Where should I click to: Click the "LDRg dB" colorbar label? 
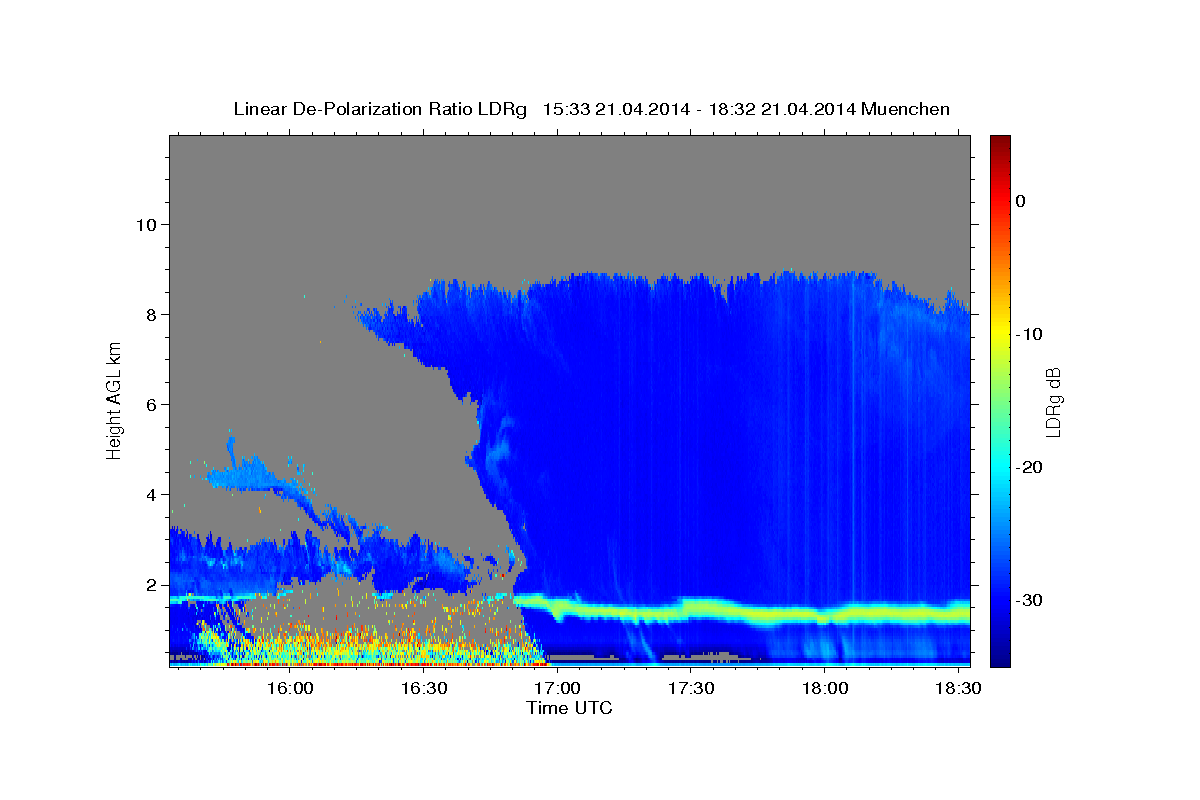1052,401
